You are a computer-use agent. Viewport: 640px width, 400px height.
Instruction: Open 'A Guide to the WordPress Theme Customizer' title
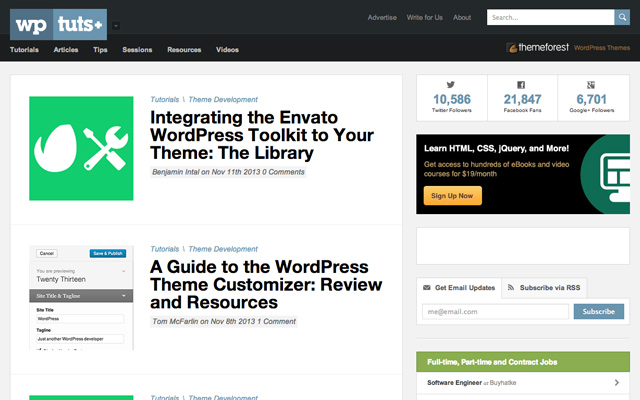pyautogui.click(x=266, y=284)
